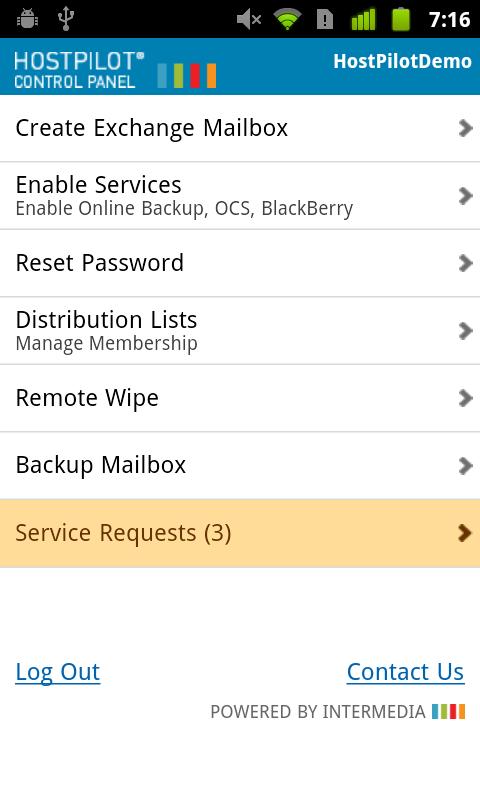
Task: Open the chevron next to Remote Wipe
Action: [x=465, y=398]
